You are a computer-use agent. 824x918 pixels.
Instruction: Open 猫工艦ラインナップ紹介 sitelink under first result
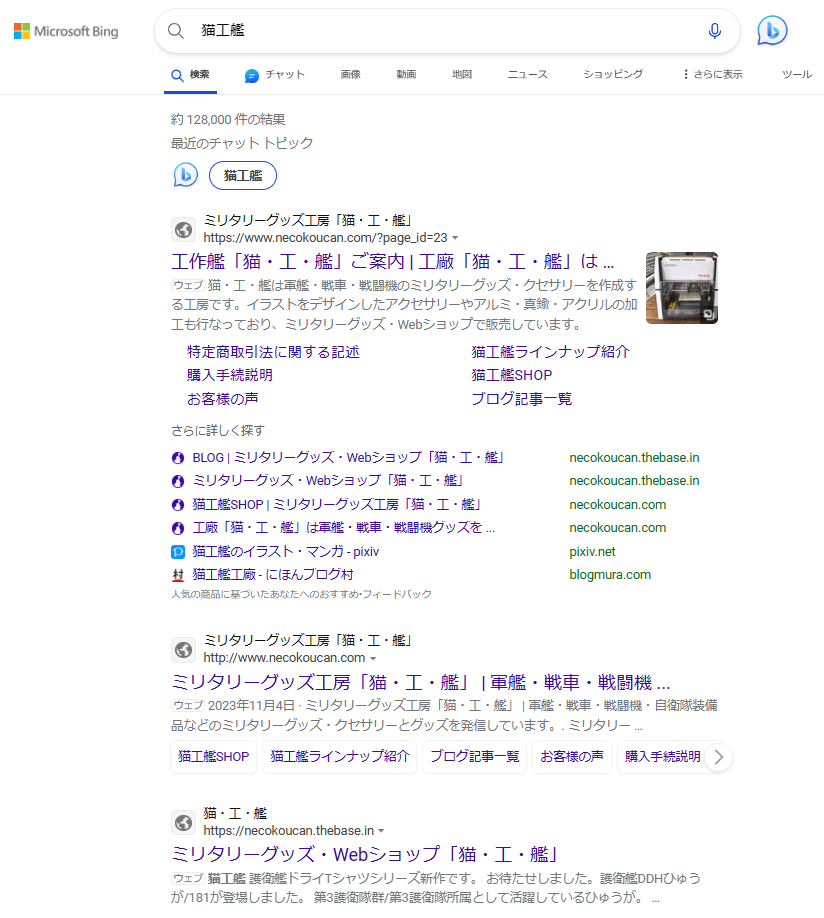(551, 352)
